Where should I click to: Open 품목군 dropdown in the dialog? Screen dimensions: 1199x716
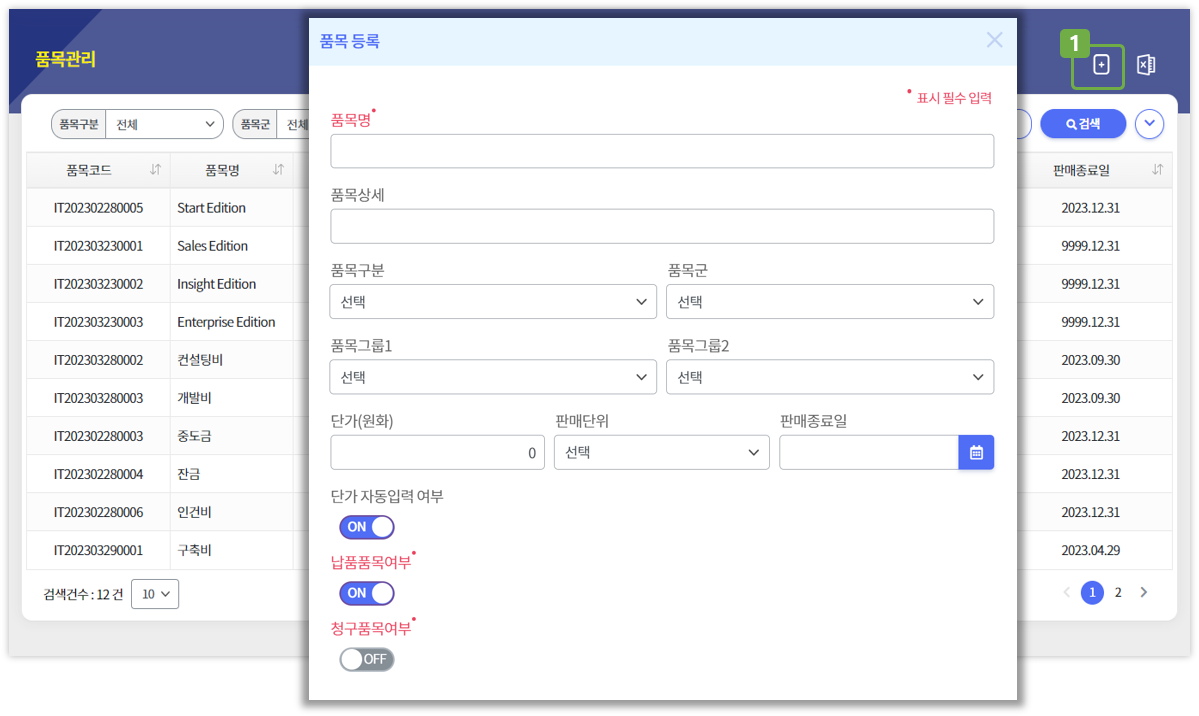pos(830,301)
